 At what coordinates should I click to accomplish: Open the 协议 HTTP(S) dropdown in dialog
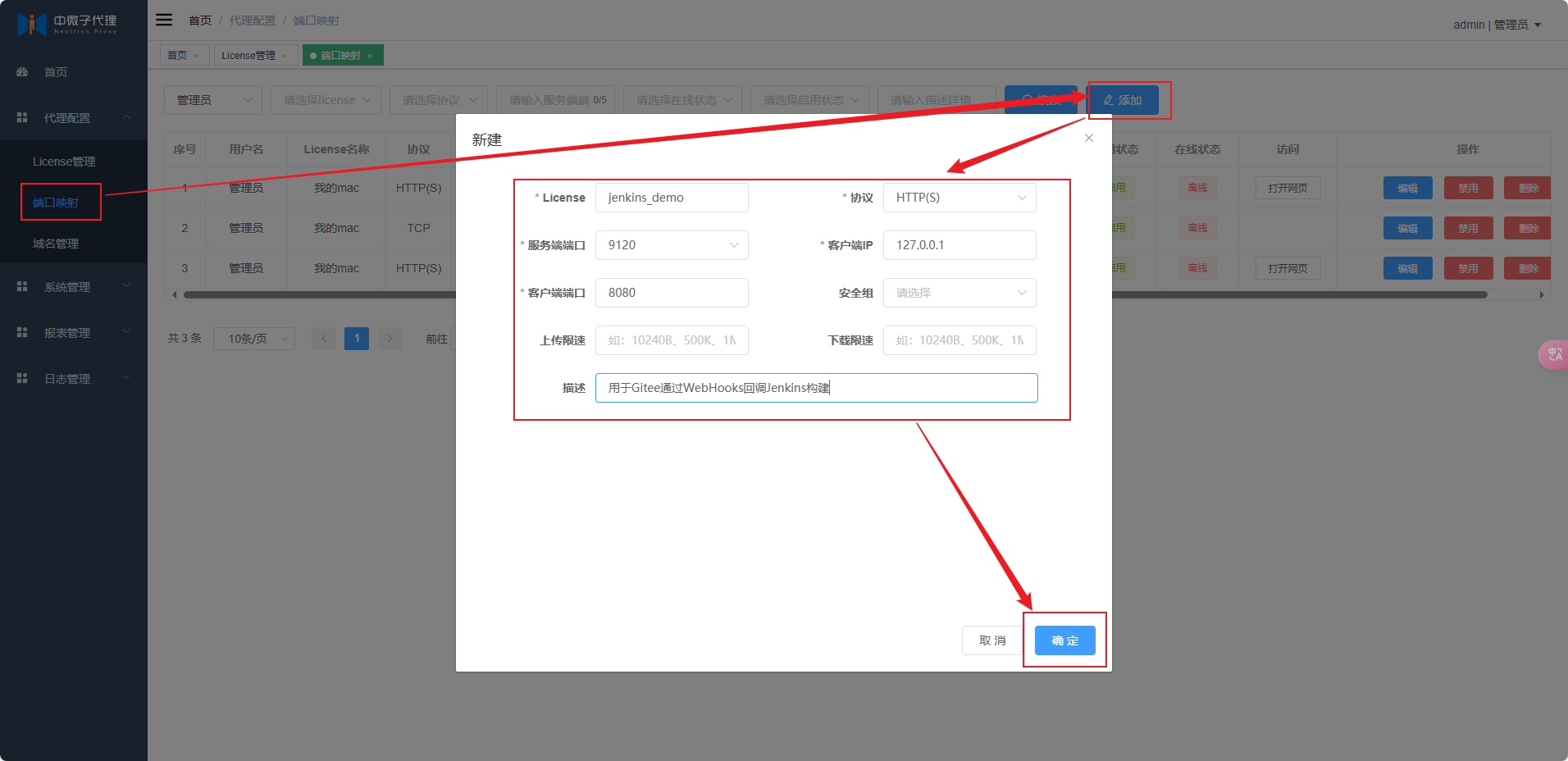(x=959, y=198)
